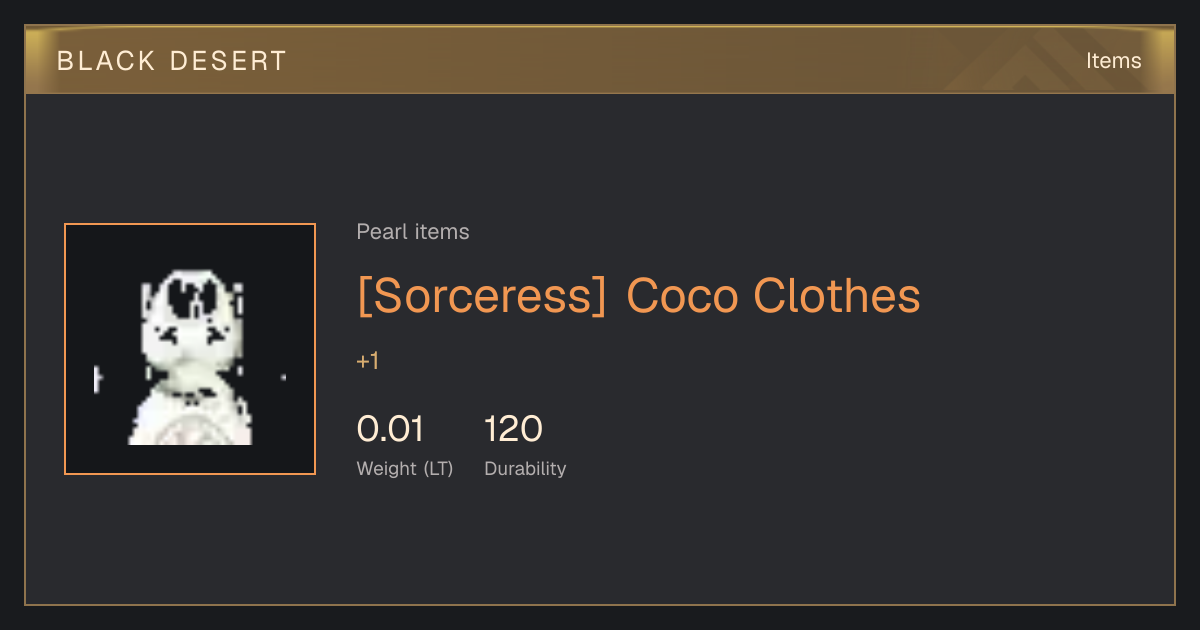Select the 0.01 weight value

390,429
